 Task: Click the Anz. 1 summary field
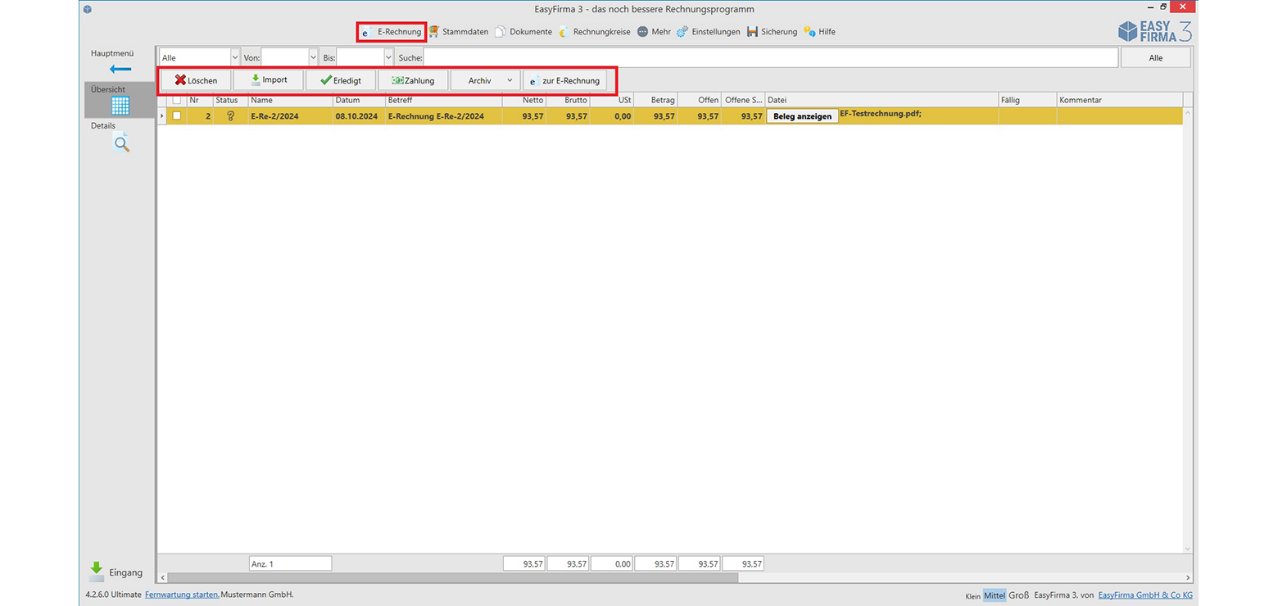(x=290, y=564)
